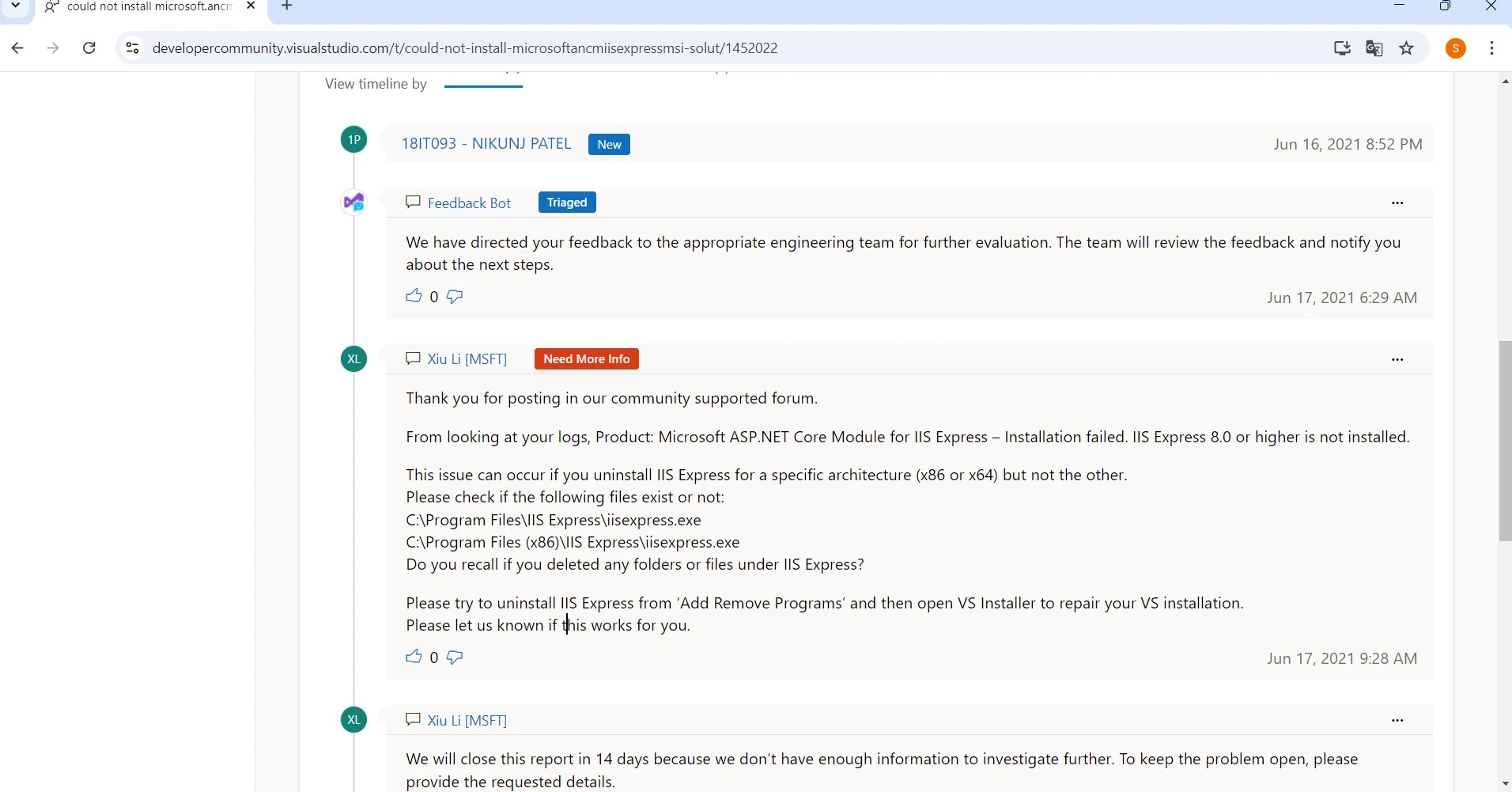Go back to the previous page
Viewport: 1512px width, 792px height.
pyautogui.click(x=17, y=48)
